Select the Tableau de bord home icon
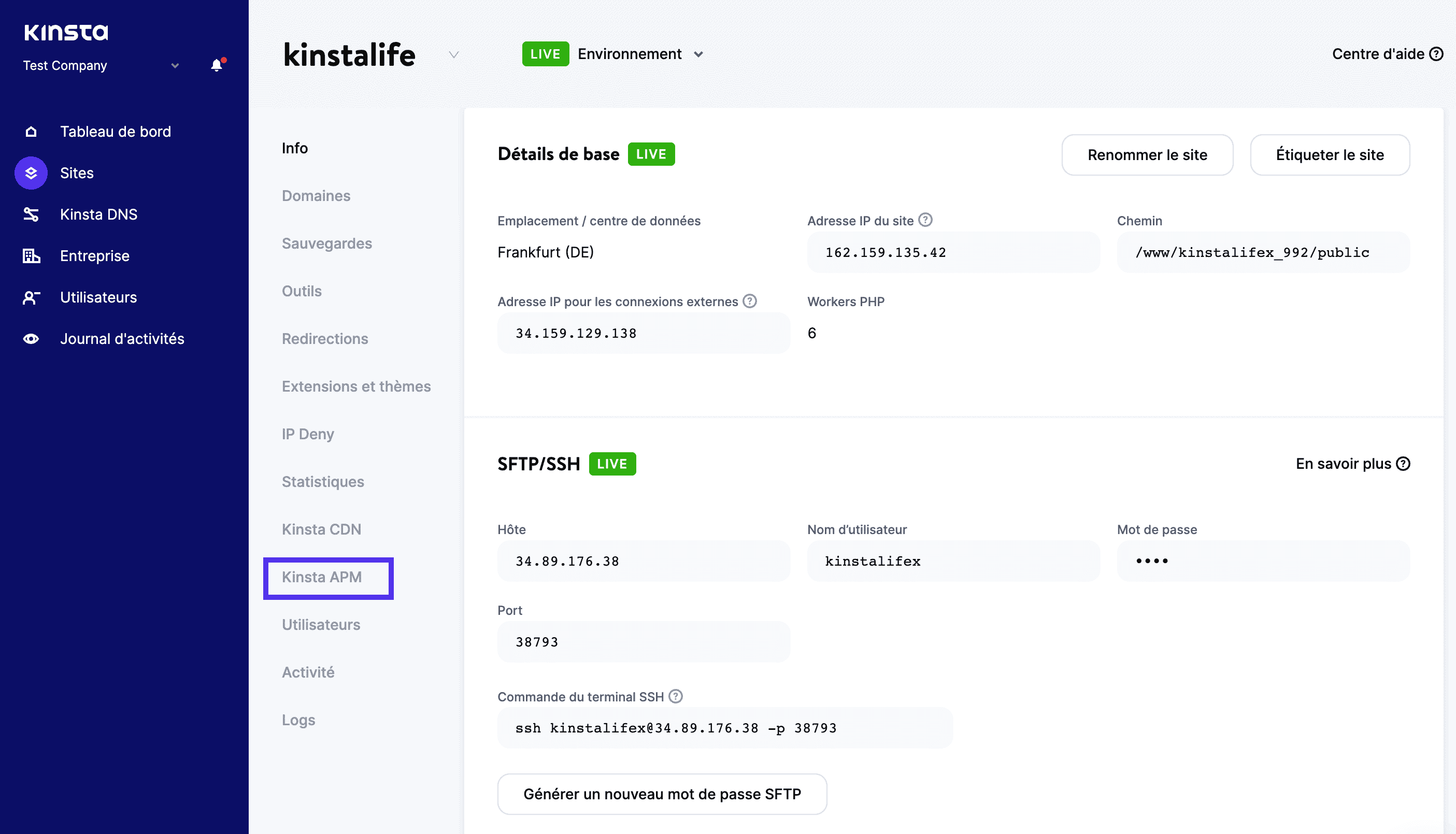 pos(31,131)
